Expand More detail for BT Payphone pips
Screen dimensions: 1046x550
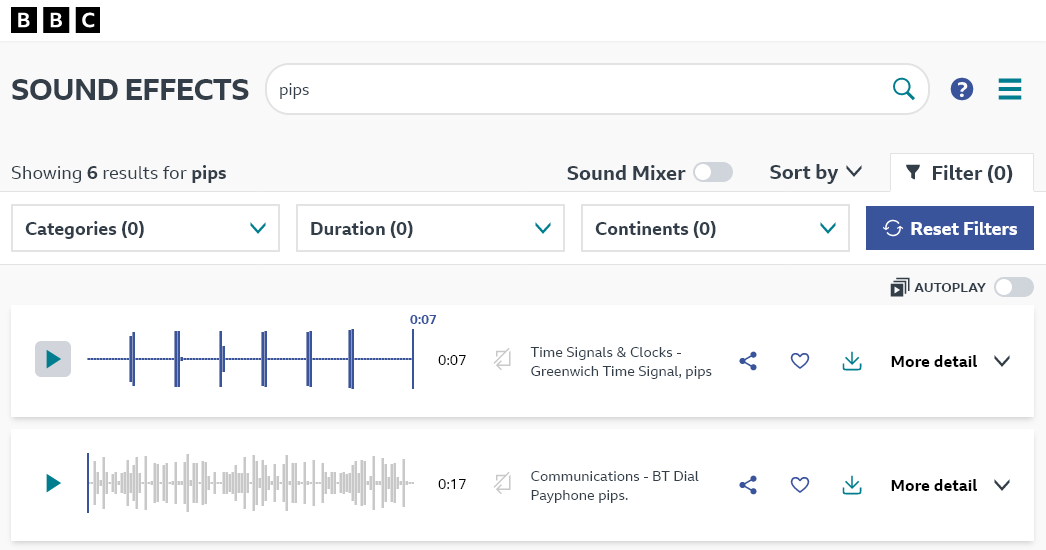950,485
